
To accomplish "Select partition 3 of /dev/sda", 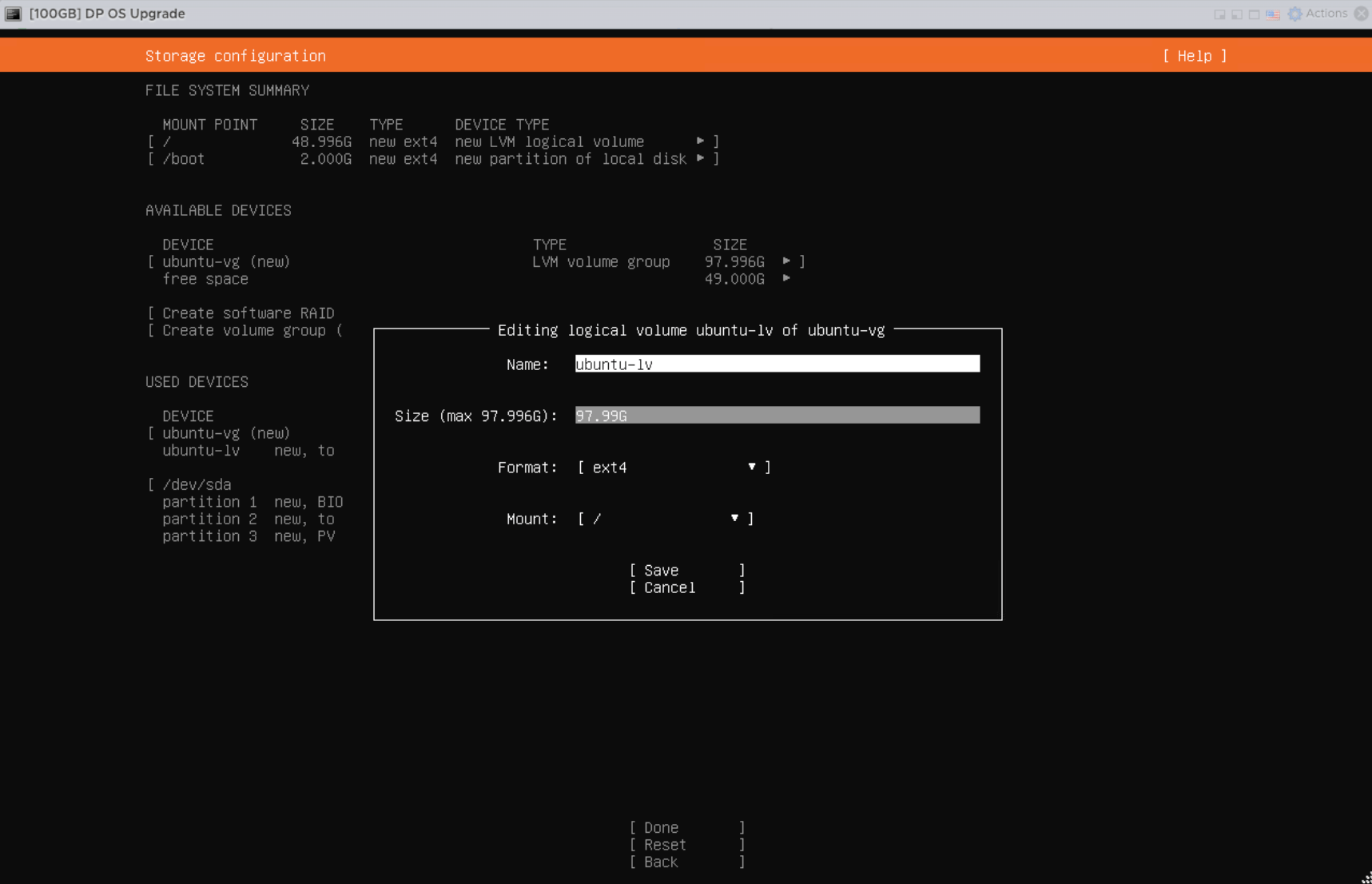I will point(249,536).
